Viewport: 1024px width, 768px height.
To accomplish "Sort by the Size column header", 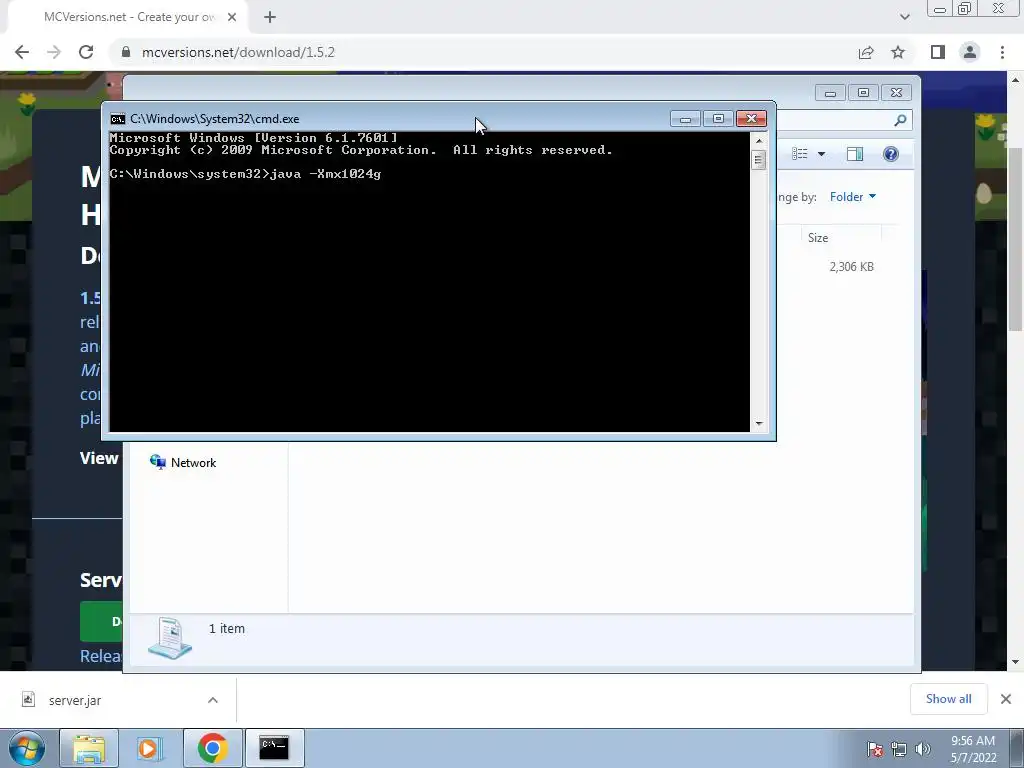I will pyautogui.click(x=841, y=238).
